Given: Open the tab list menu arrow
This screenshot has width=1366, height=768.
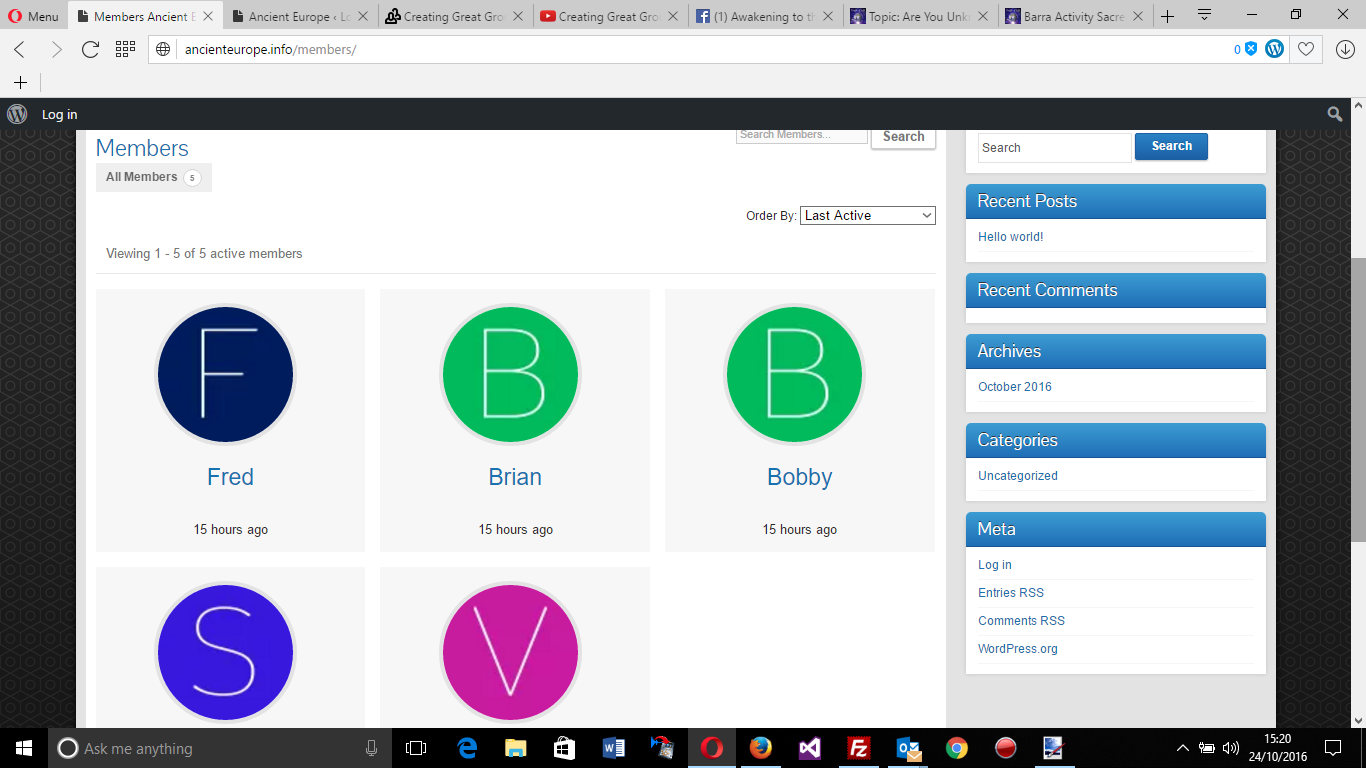Looking at the screenshot, I should [x=1204, y=16].
